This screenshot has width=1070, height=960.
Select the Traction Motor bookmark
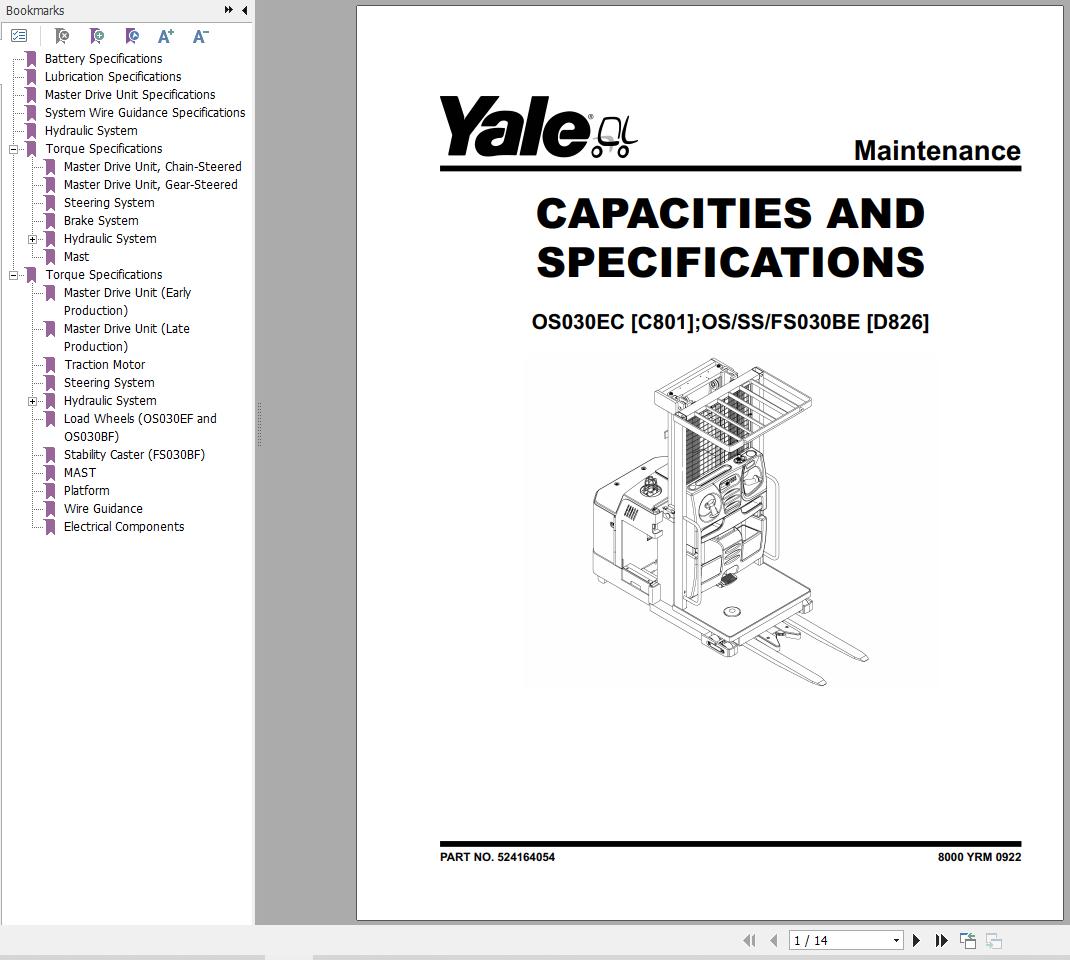click(x=104, y=364)
